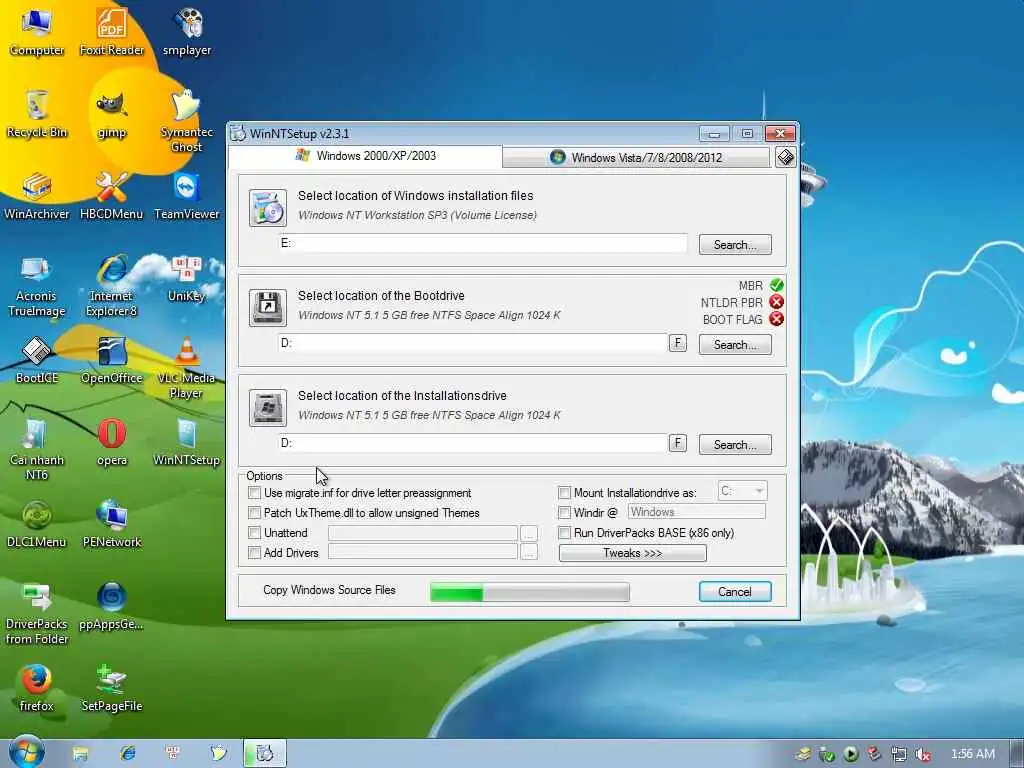The image size is (1024, 768).
Task: Select the BootICE desktop icon
Action: [37, 360]
